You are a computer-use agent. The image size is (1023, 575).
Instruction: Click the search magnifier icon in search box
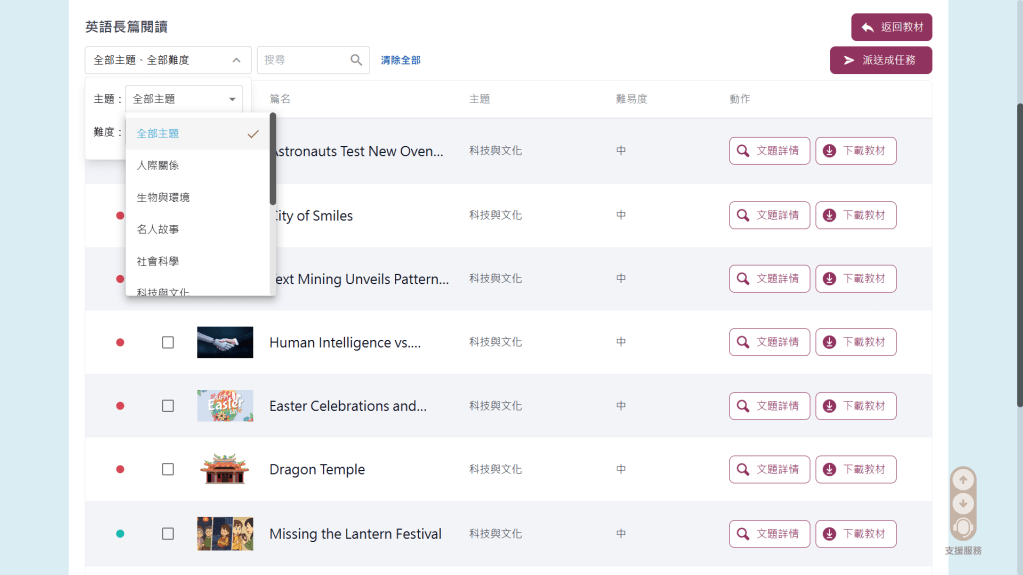tap(356, 60)
